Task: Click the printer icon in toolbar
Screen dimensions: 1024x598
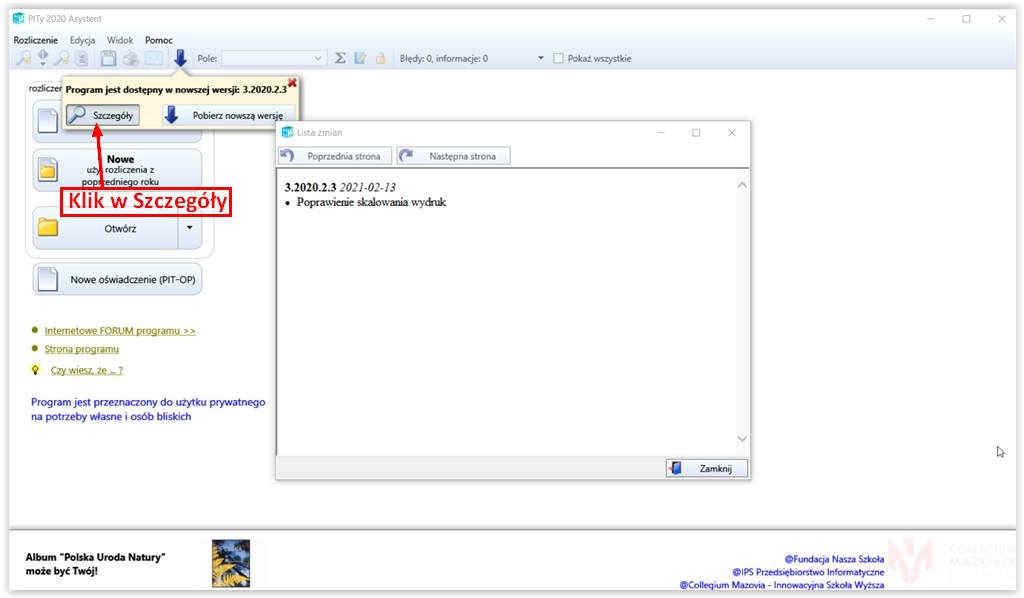Action: coord(130,58)
